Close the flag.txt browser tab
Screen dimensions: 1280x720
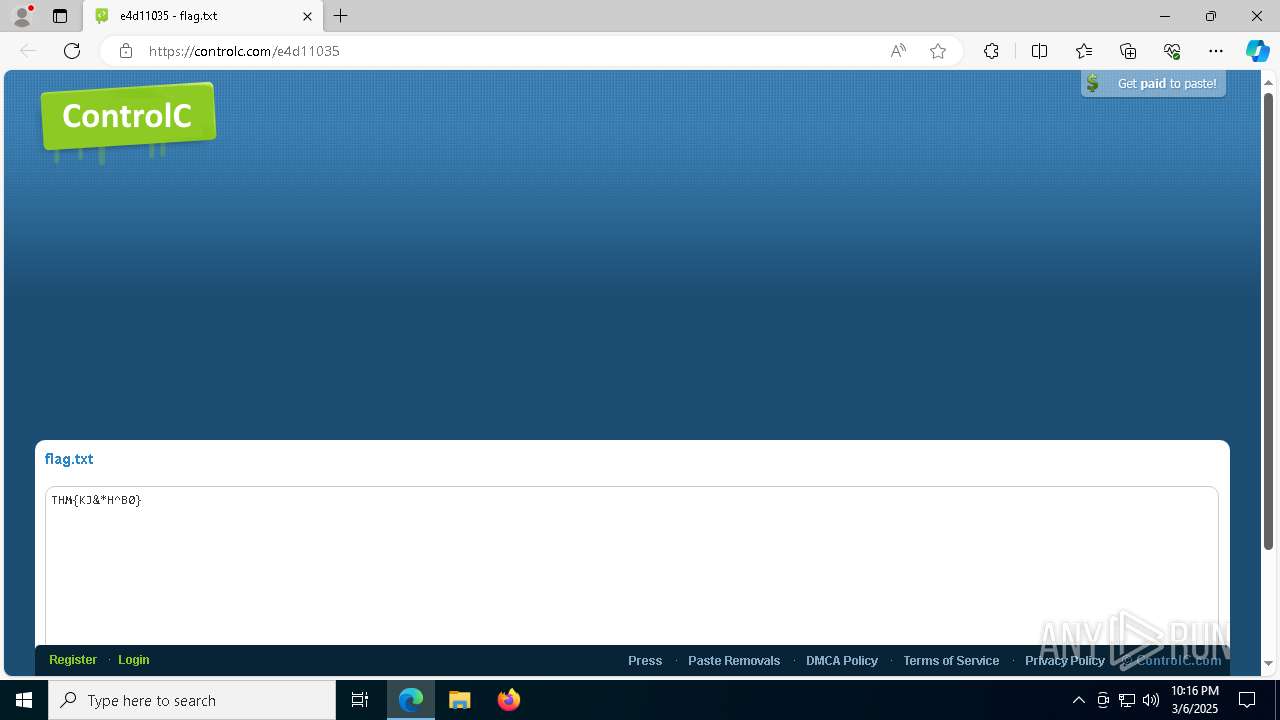coord(307,16)
